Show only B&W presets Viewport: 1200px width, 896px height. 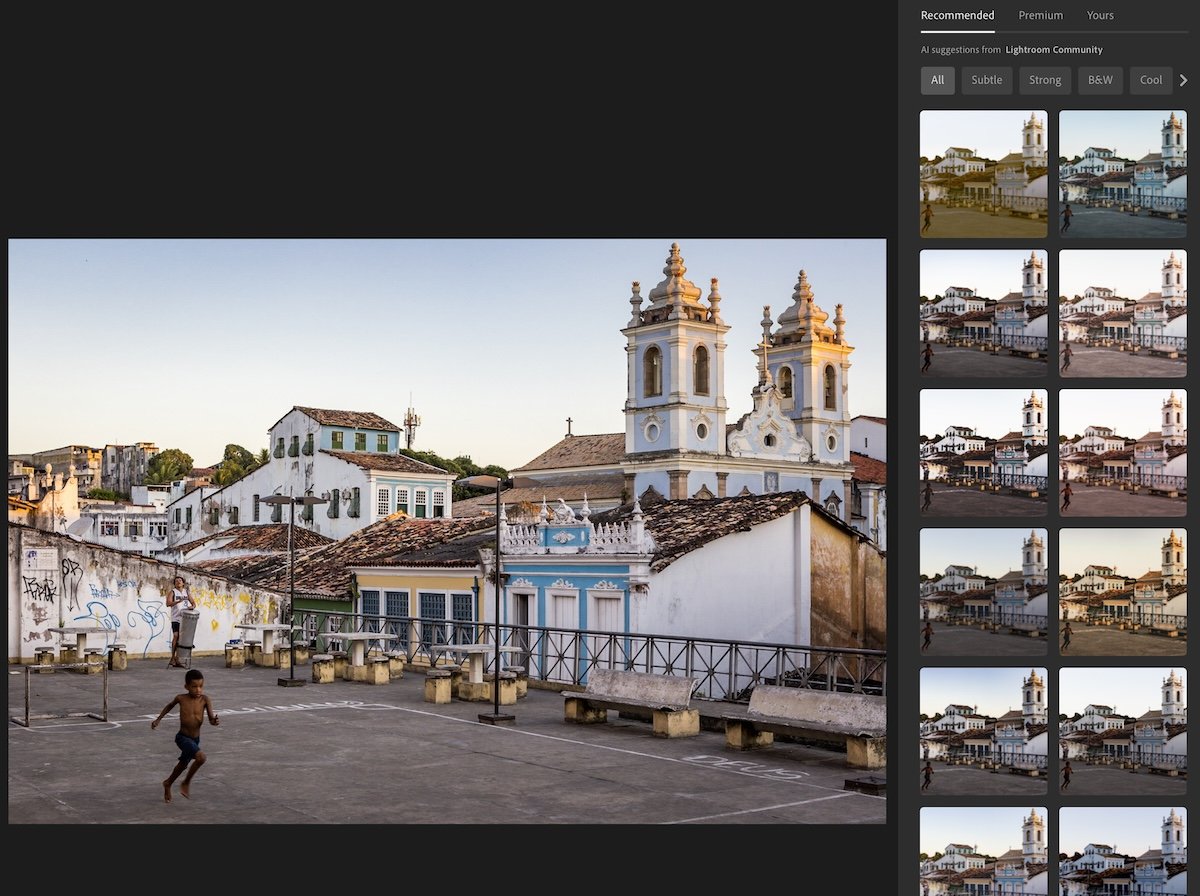1100,80
